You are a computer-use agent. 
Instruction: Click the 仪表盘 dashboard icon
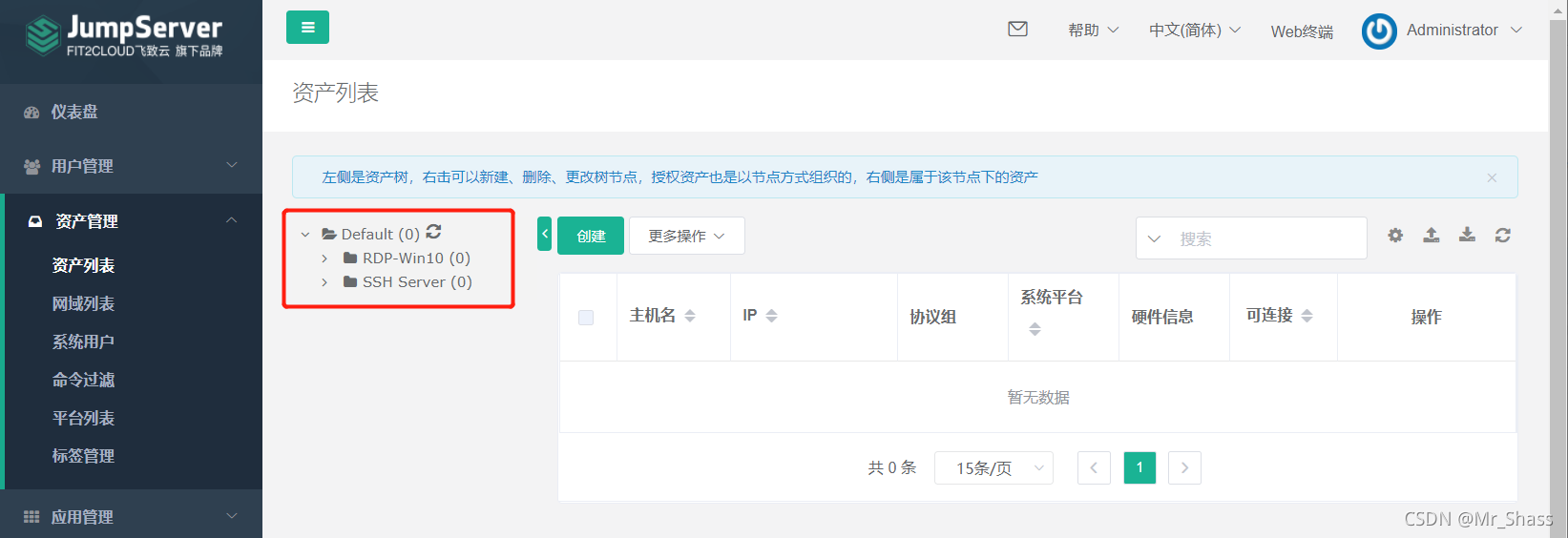coord(31,112)
